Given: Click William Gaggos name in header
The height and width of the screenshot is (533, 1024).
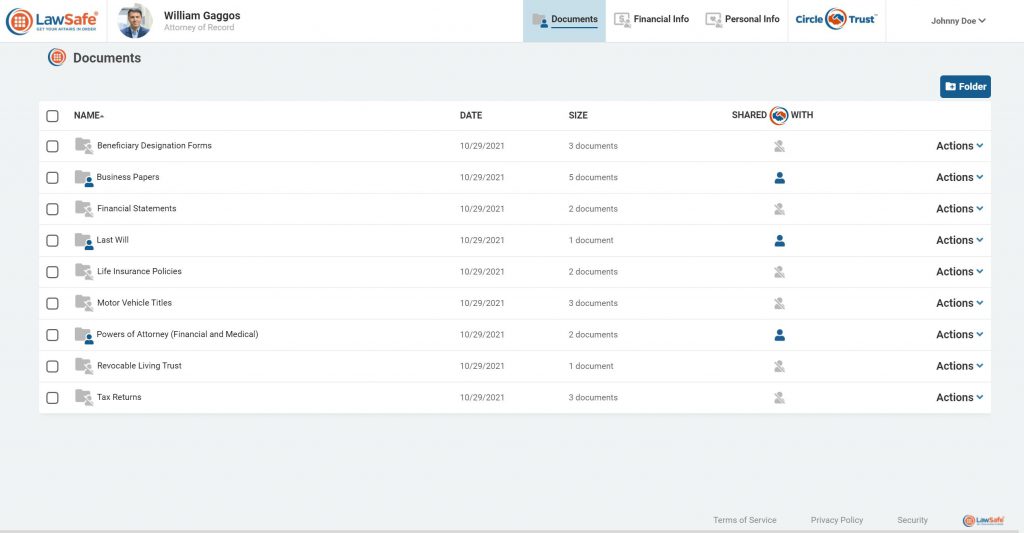Looking at the screenshot, I should pyautogui.click(x=202, y=15).
